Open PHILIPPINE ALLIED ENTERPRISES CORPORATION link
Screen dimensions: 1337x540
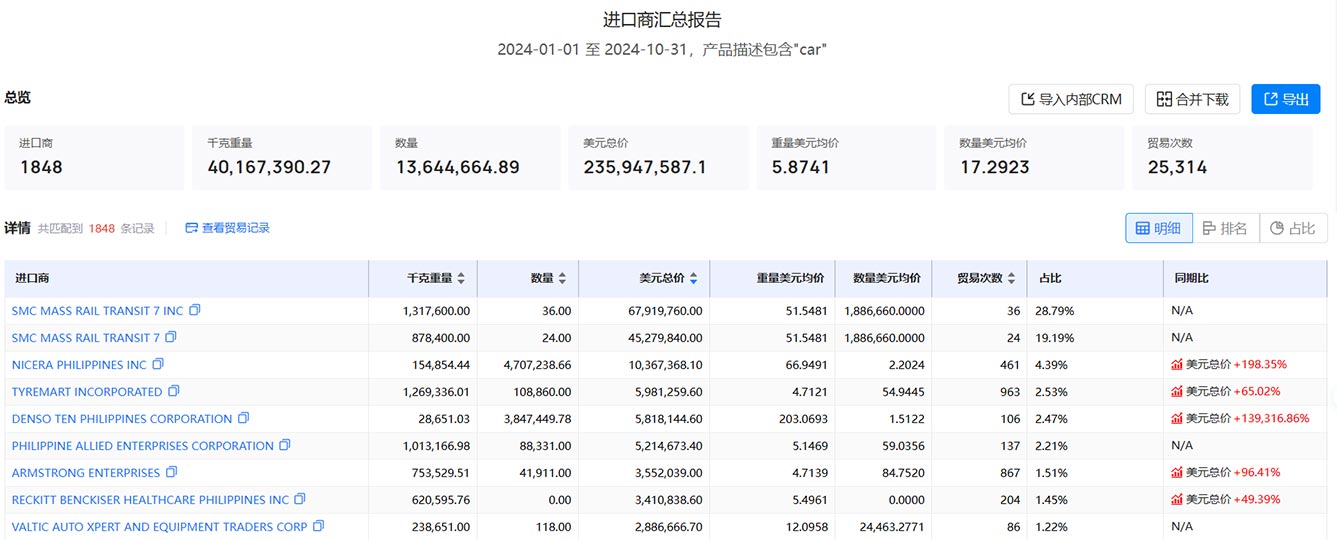tap(143, 446)
